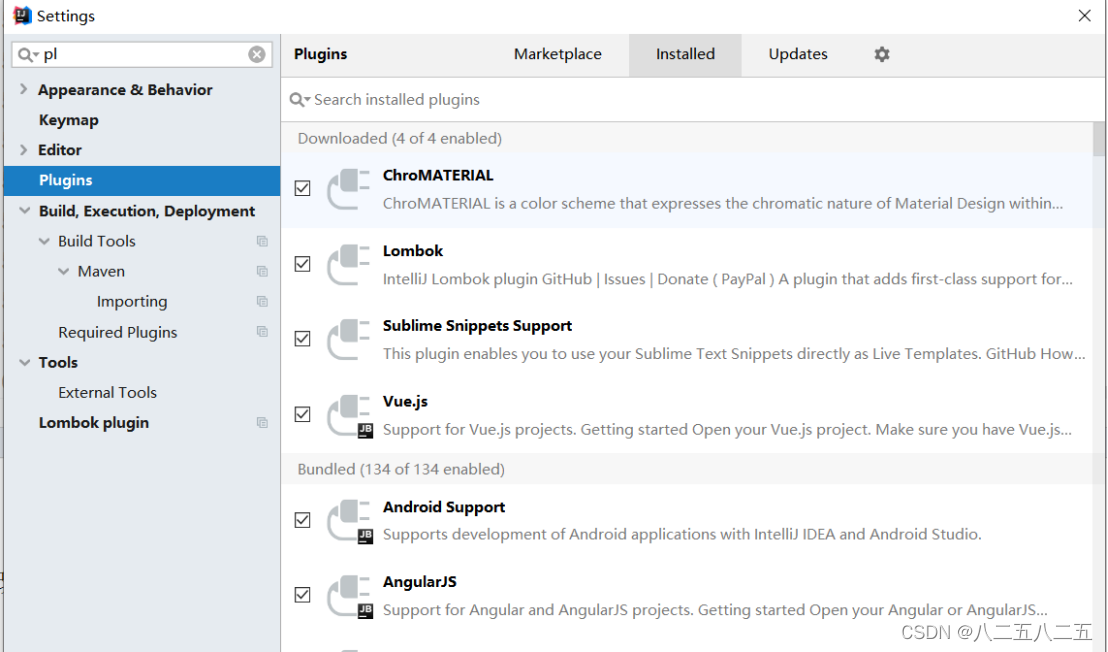The image size is (1108, 652).
Task: Collapse the Maven node
Action: click(x=64, y=271)
